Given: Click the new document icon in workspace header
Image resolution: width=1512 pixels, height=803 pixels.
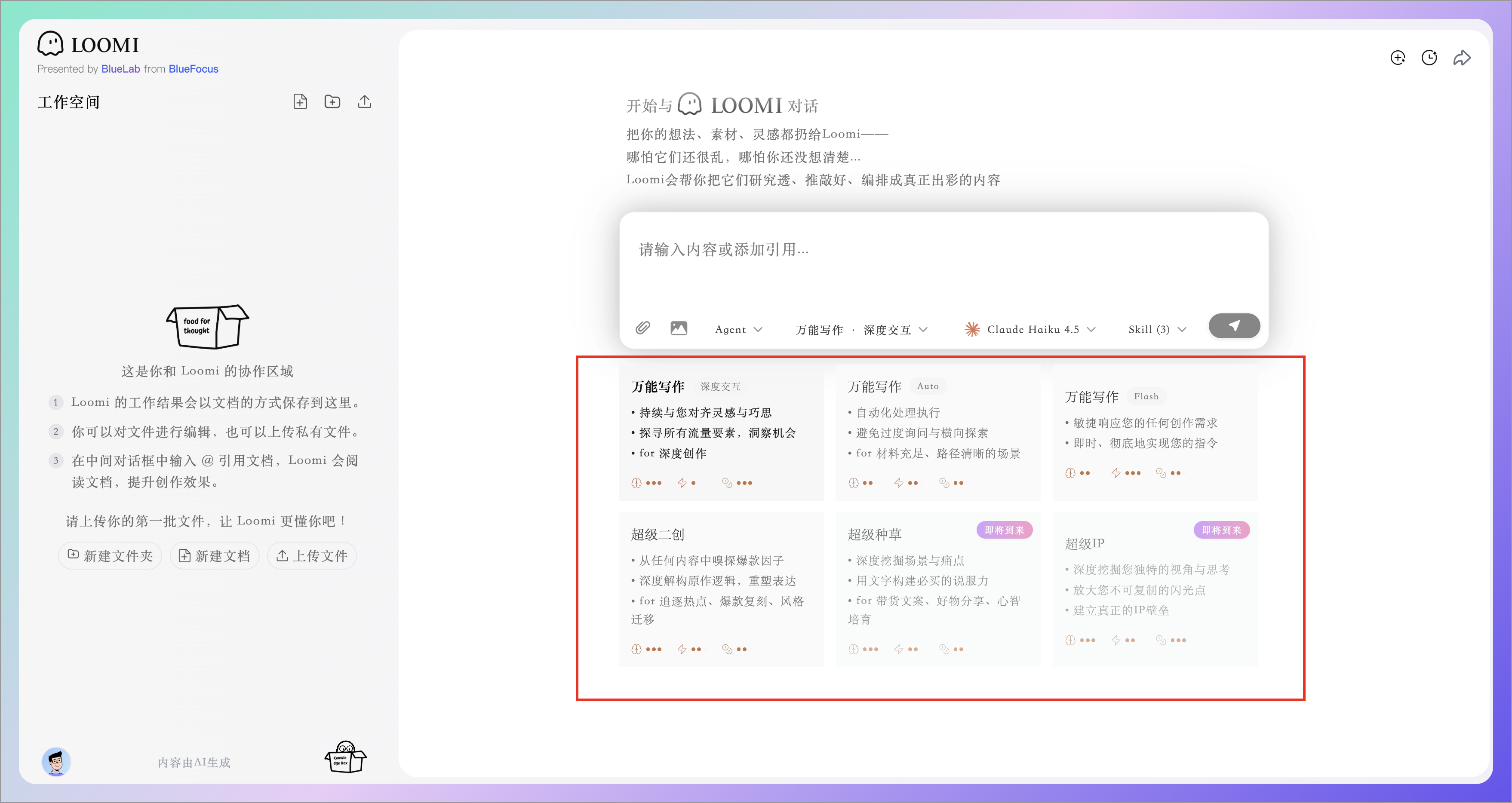Looking at the screenshot, I should [300, 101].
